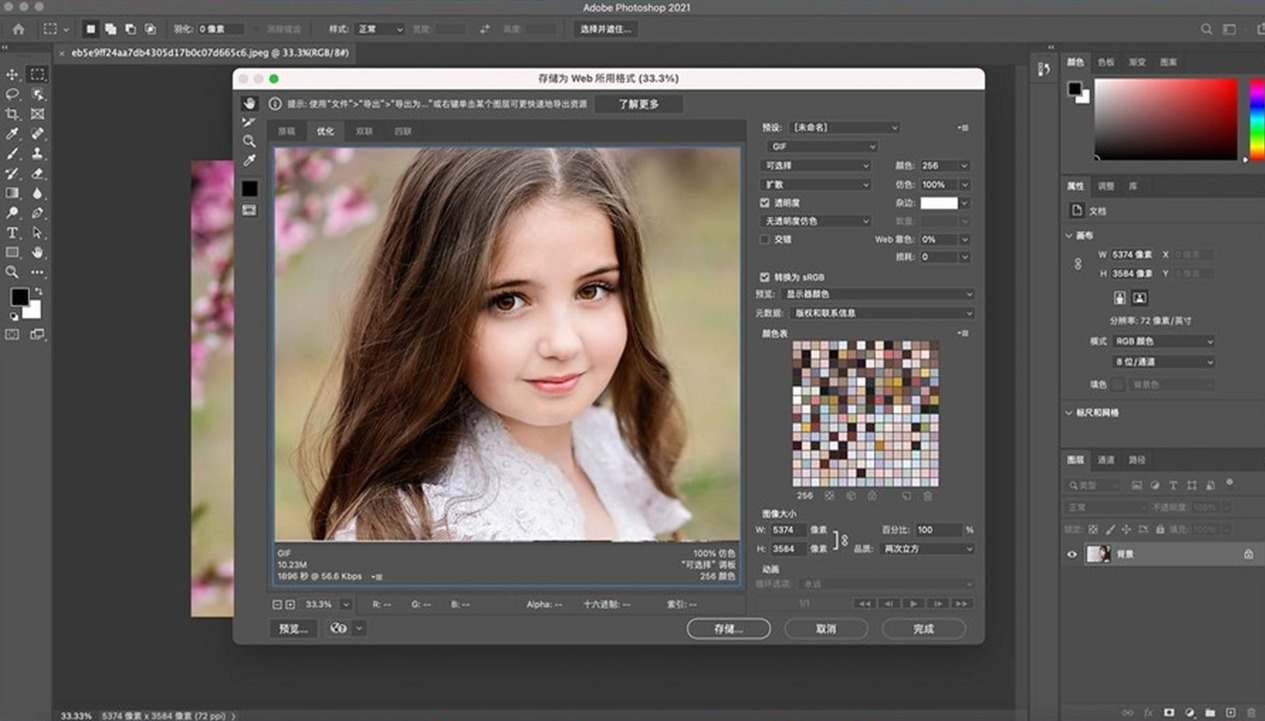Select the Eyedropper tool in the dialog
This screenshot has width=1265, height=721.
pos(249,160)
